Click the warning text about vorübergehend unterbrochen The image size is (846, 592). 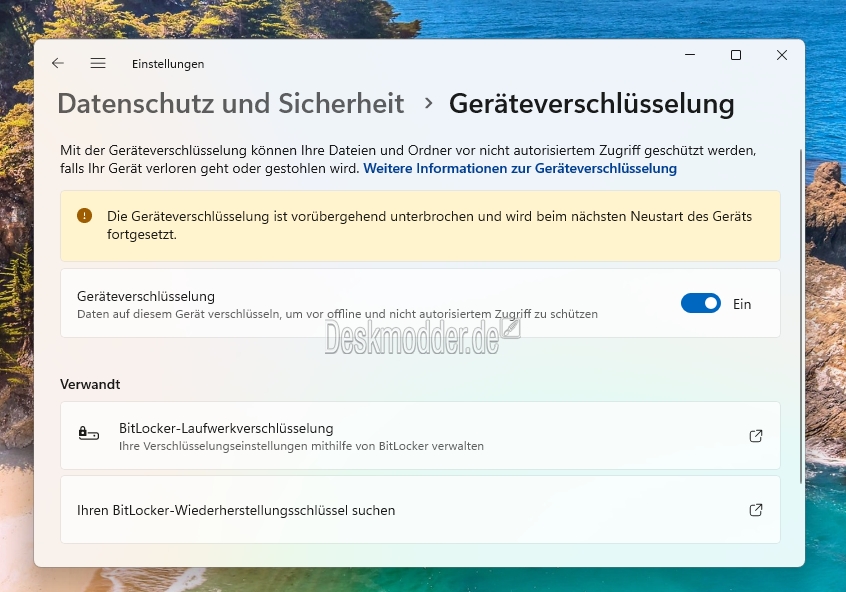click(429, 225)
